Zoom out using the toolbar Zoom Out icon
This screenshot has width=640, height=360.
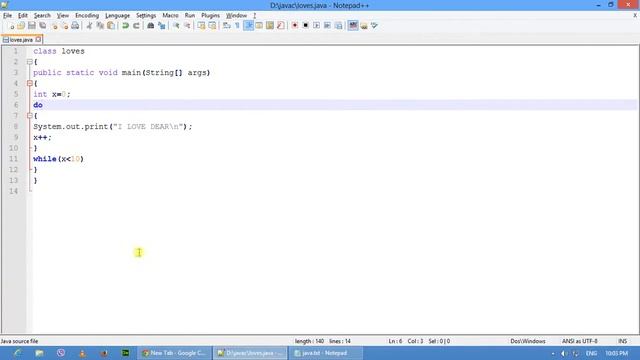click(187, 26)
